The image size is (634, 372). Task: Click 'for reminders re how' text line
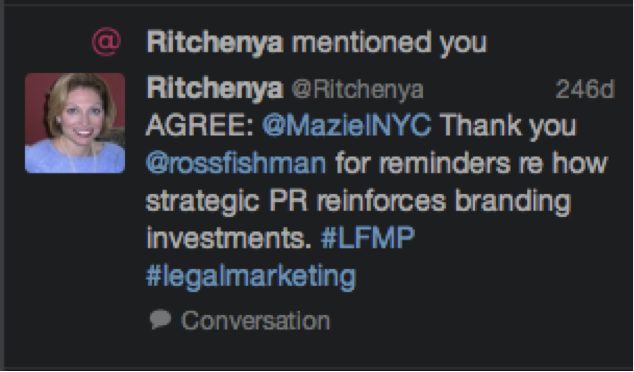coord(471,163)
